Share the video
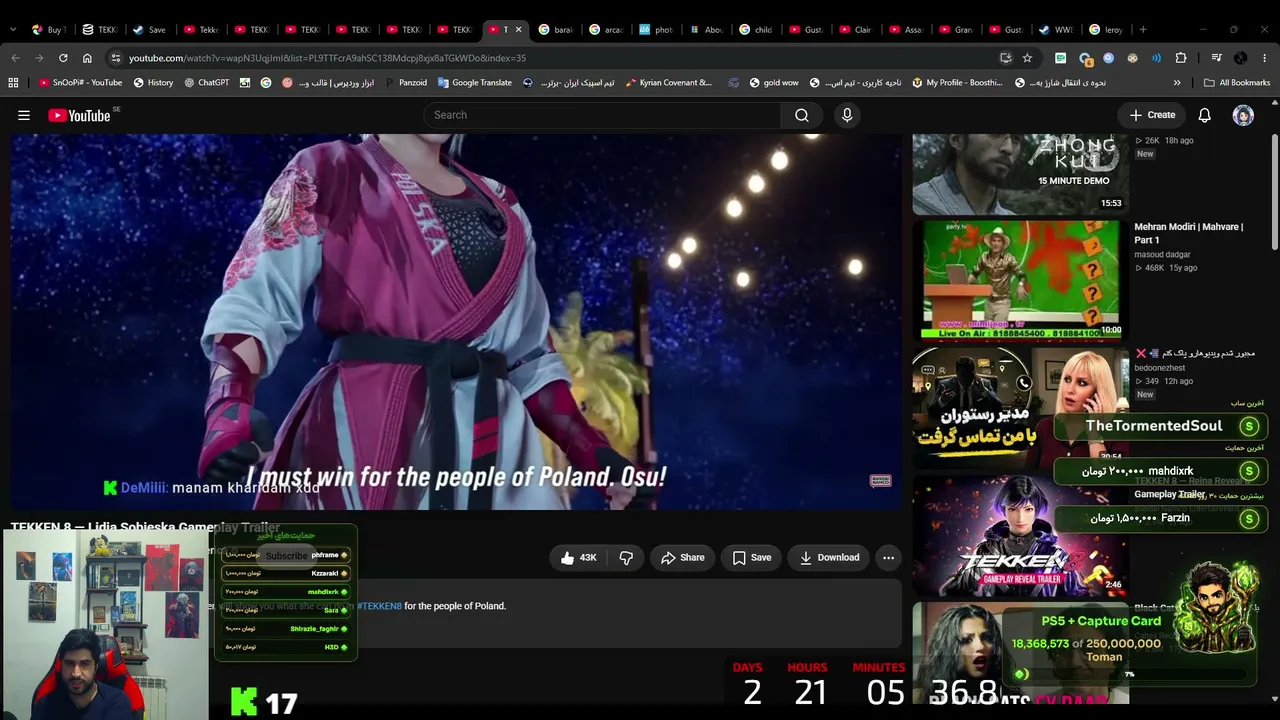 (683, 558)
